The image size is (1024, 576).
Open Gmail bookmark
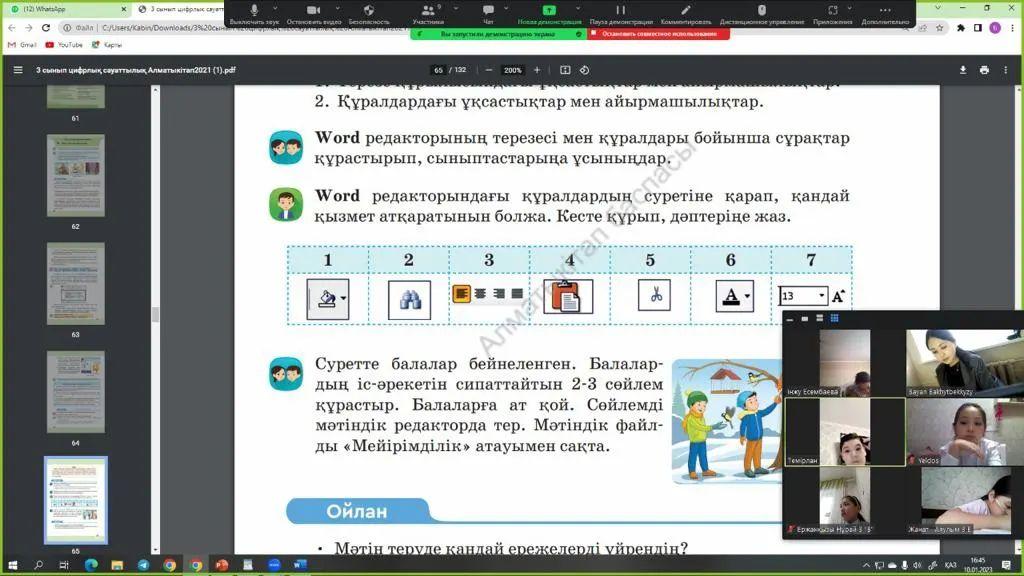point(22,45)
